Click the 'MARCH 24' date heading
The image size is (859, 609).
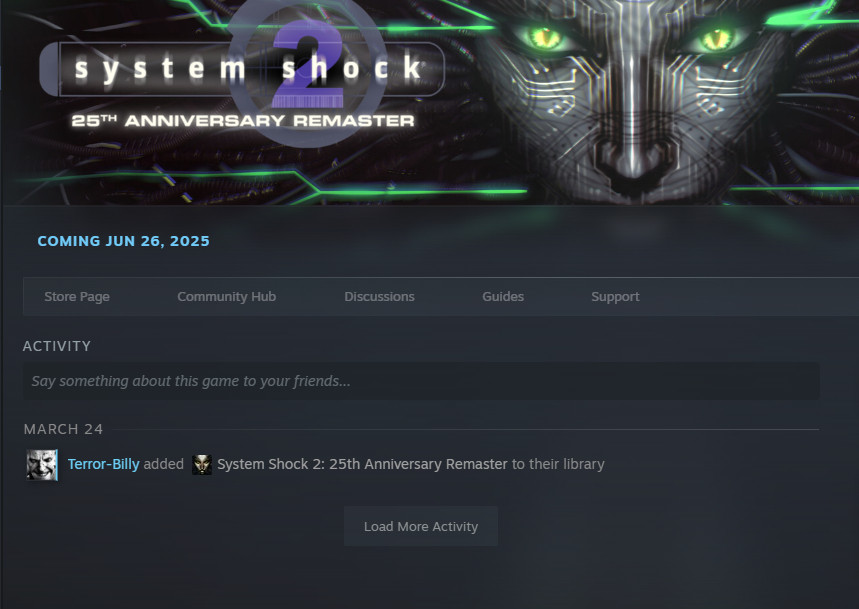pyautogui.click(x=63, y=429)
